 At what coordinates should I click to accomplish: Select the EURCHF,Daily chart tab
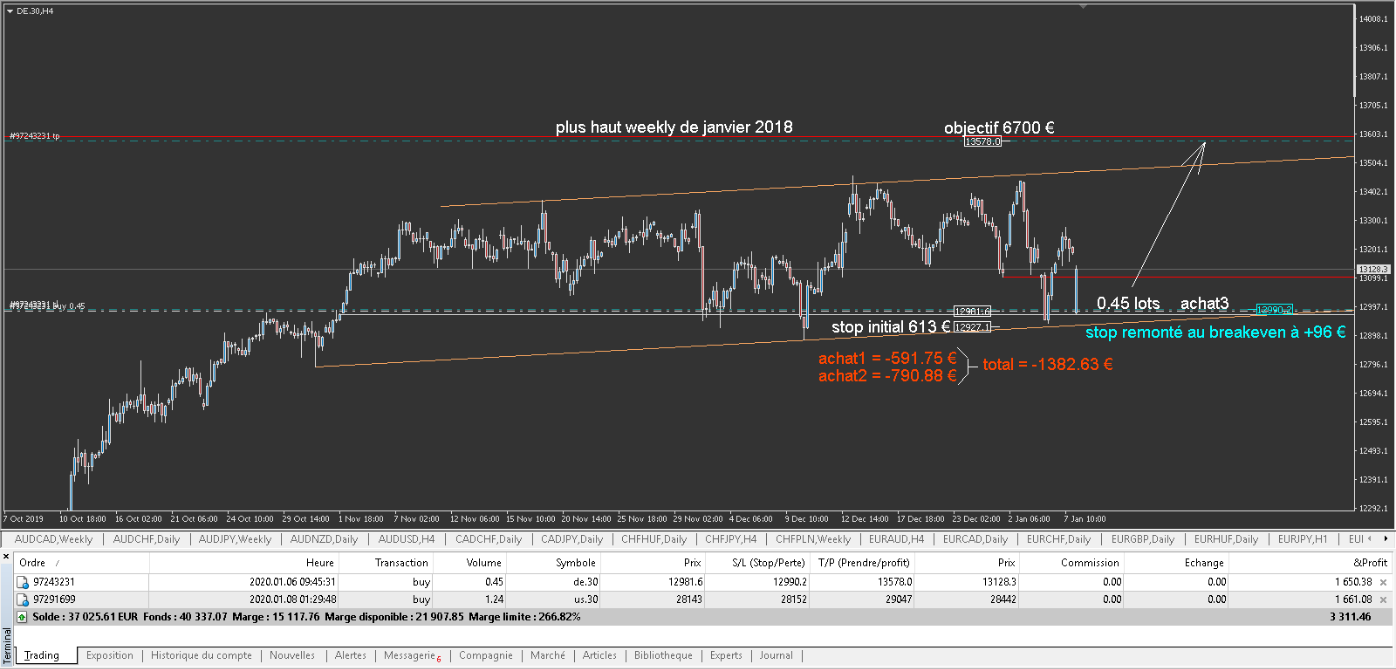(x=1061, y=539)
